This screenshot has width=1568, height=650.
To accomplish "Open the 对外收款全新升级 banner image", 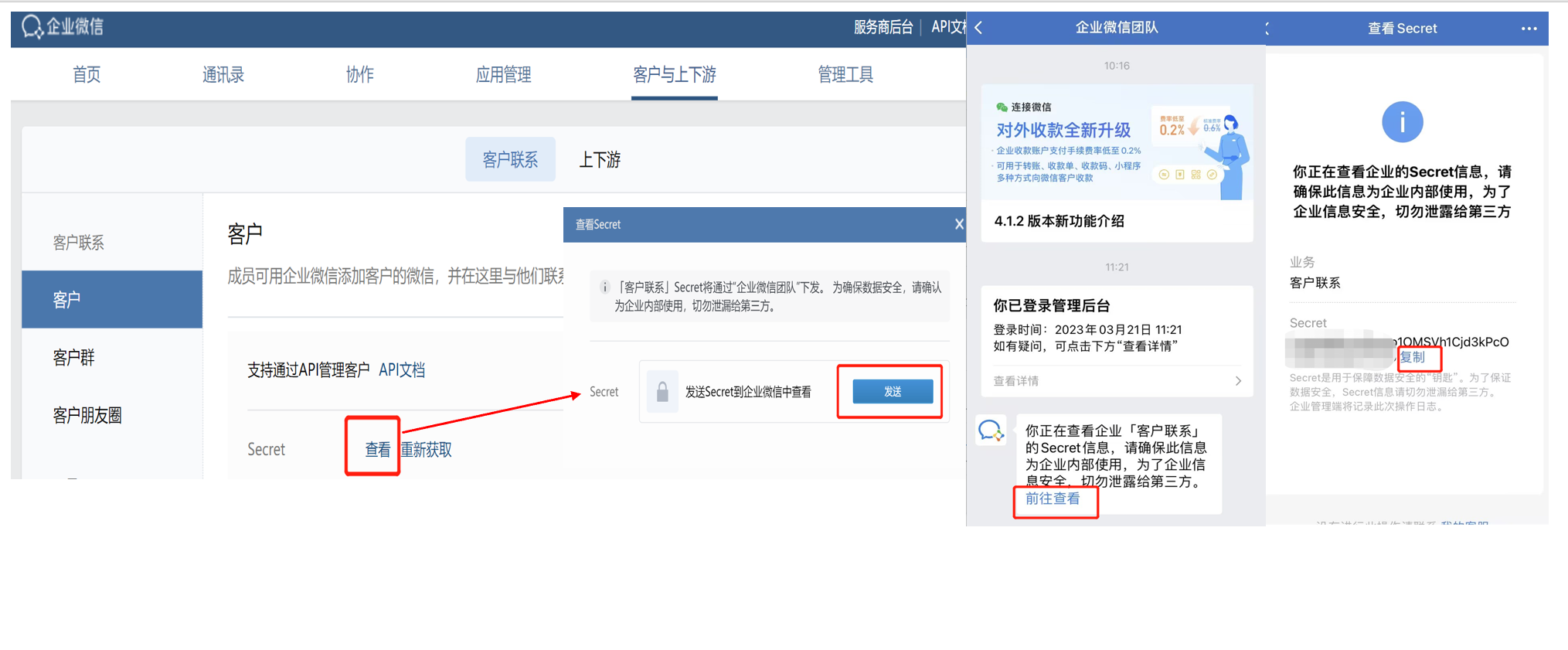I will point(1117,143).
